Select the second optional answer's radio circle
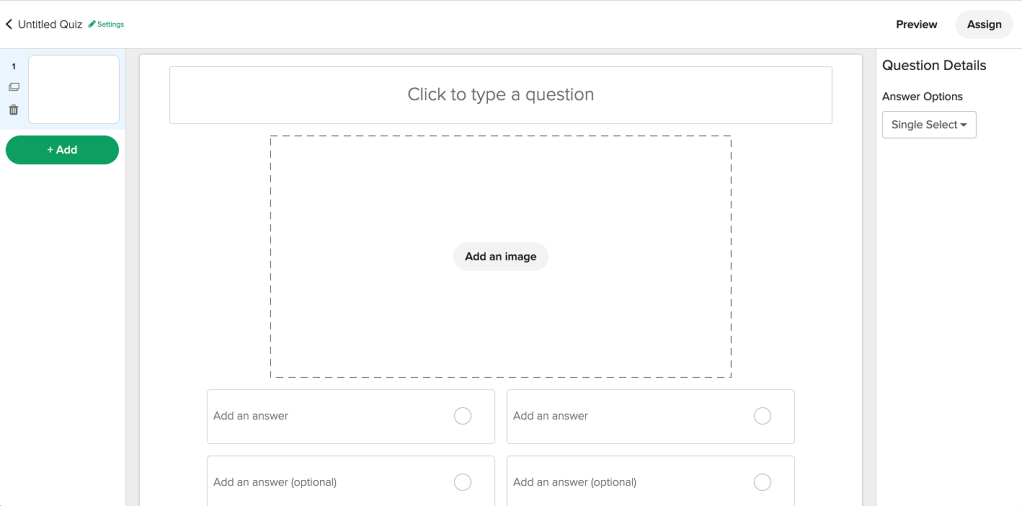The image size is (1022, 506). (762, 482)
